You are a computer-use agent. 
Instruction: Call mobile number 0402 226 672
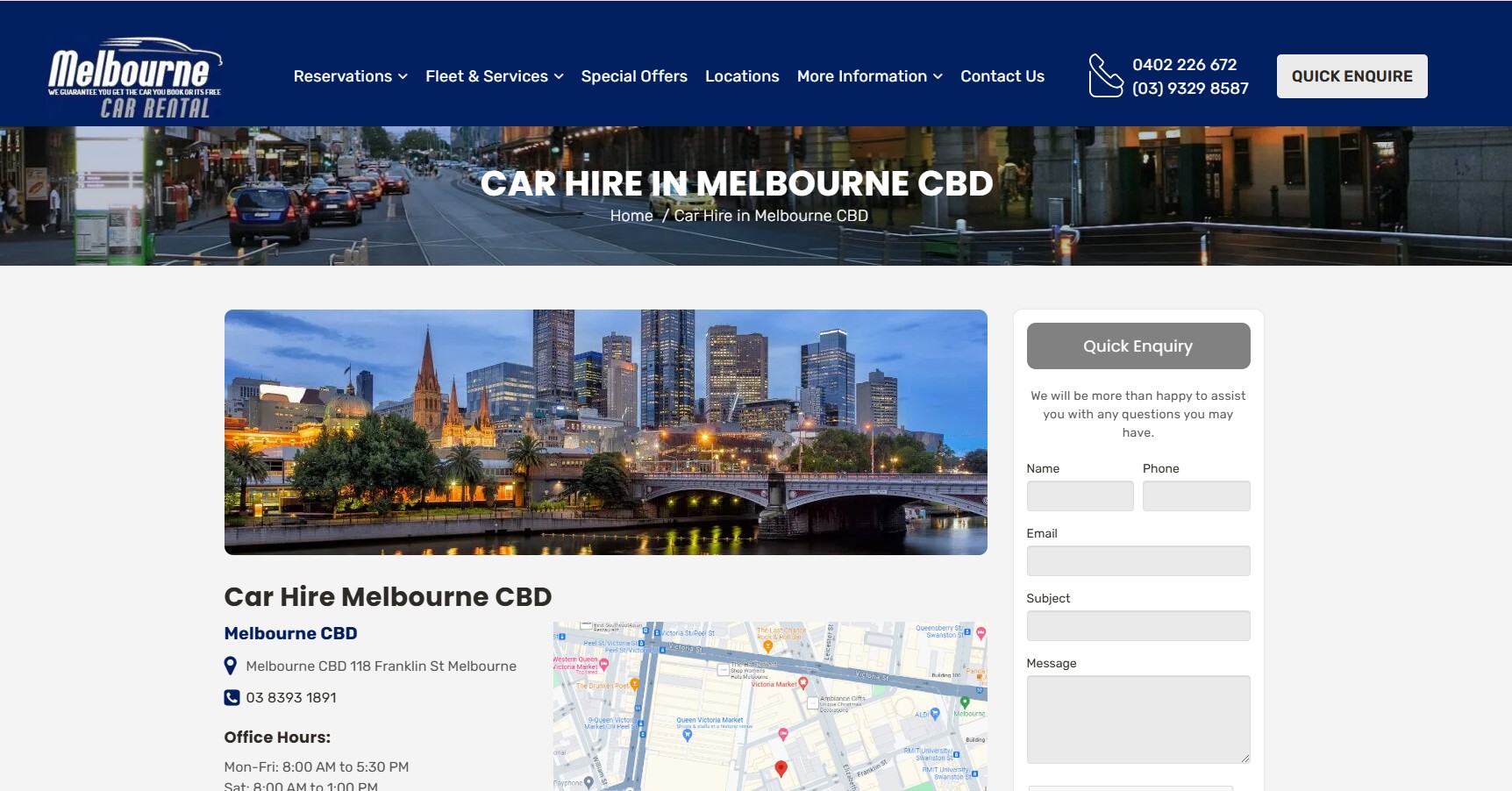[x=1184, y=64]
